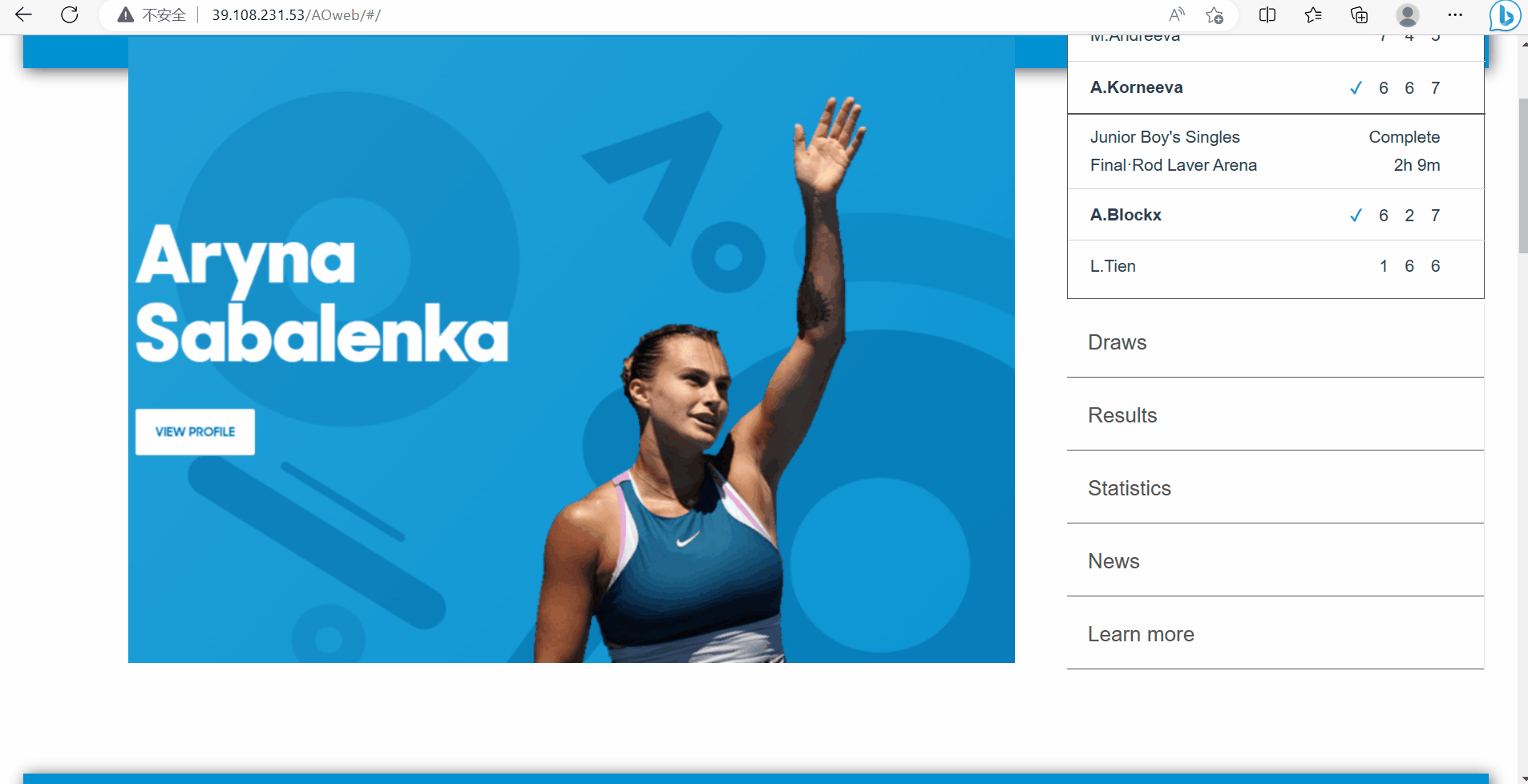Open the Bing sidebar icon
The height and width of the screenshot is (784, 1528).
click(1505, 15)
